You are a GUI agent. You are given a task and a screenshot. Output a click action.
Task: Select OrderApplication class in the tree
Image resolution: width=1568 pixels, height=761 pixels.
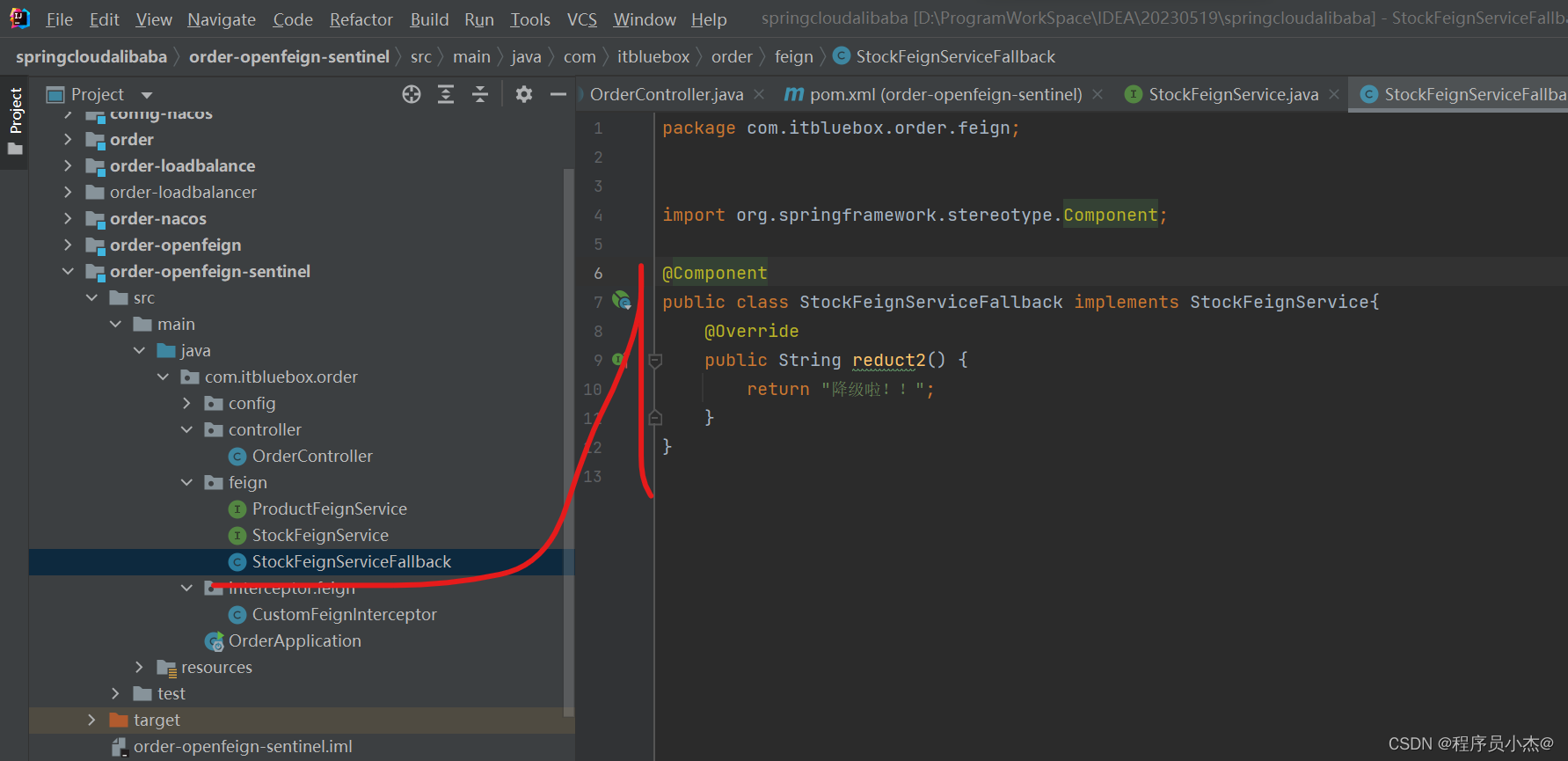coord(295,640)
